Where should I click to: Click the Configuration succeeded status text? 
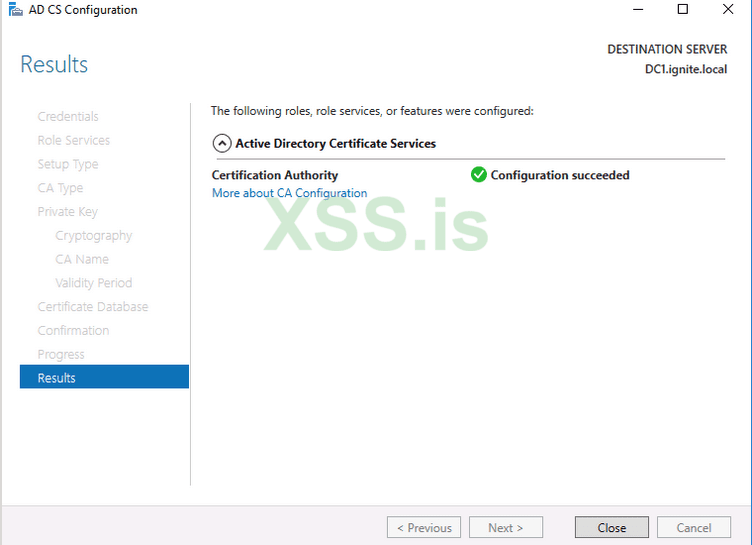(x=560, y=175)
